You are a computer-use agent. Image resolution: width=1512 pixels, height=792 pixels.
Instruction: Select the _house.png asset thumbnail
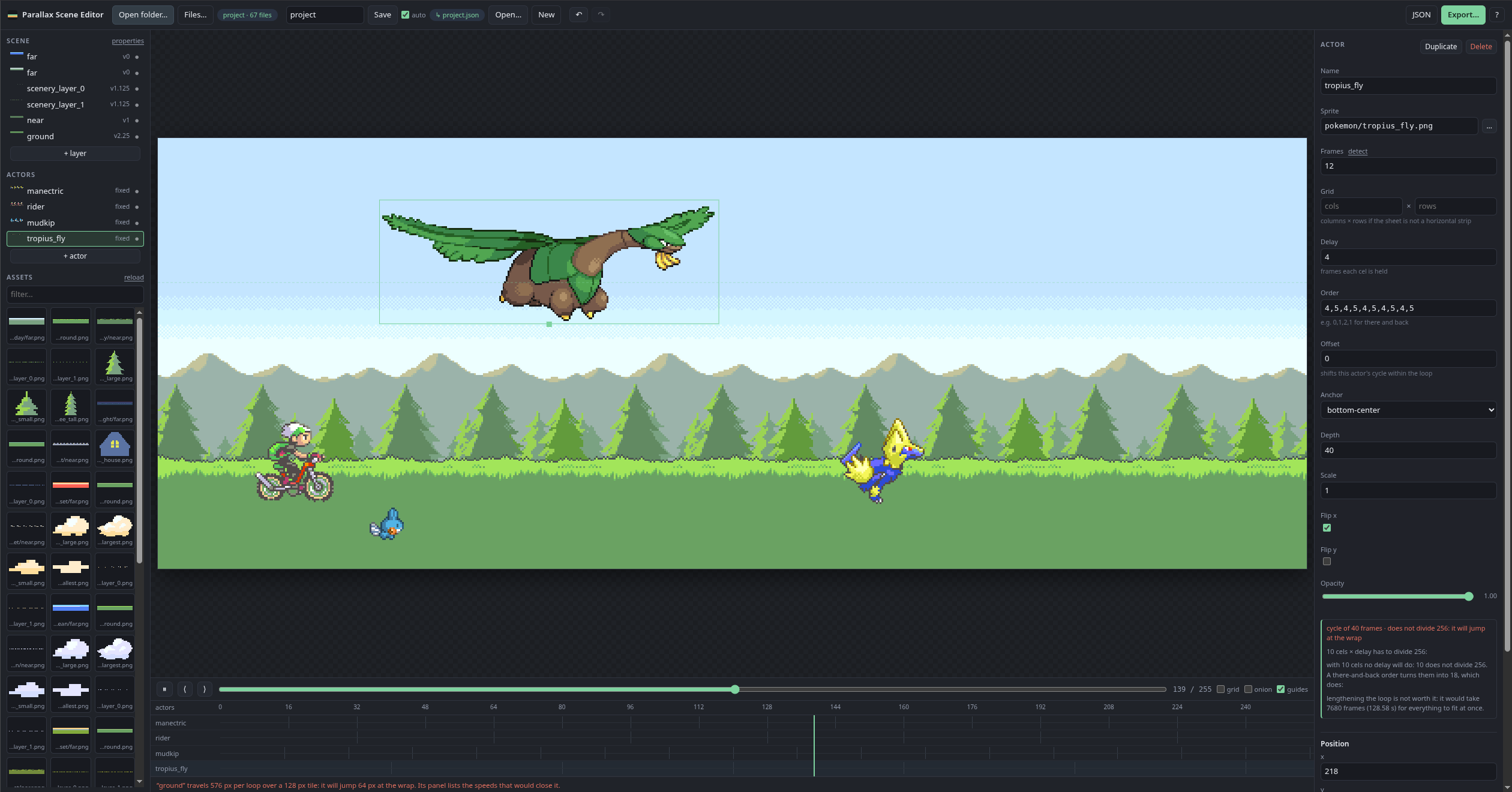[115, 447]
